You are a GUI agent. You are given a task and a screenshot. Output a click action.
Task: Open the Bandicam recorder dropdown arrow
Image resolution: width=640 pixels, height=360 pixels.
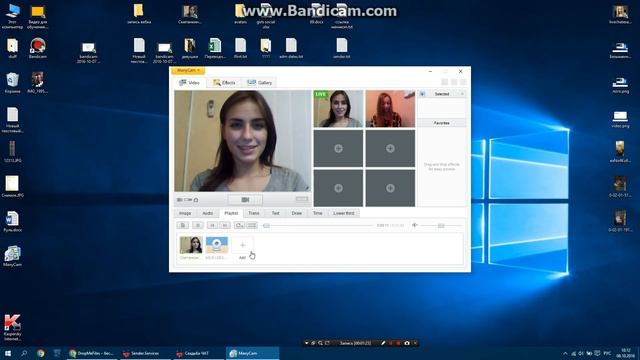click(x=307, y=343)
